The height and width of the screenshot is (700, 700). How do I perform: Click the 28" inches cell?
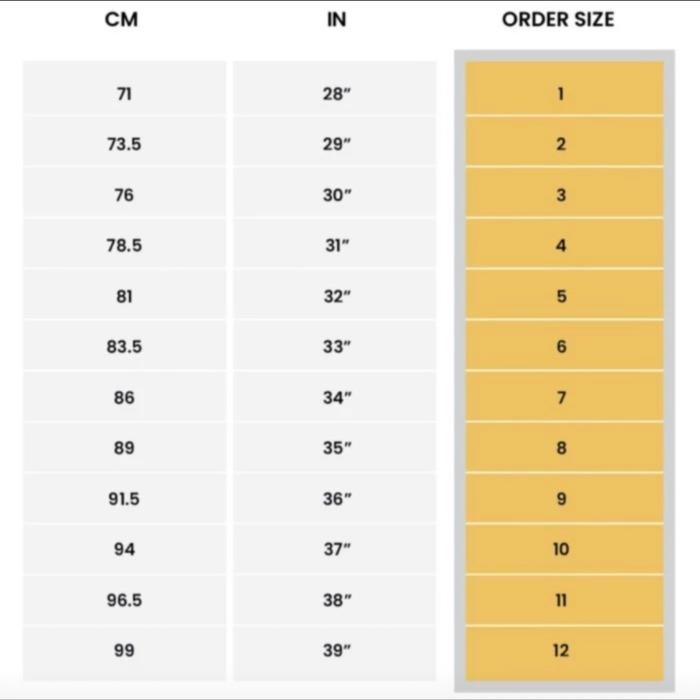click(x=336, y=94)
